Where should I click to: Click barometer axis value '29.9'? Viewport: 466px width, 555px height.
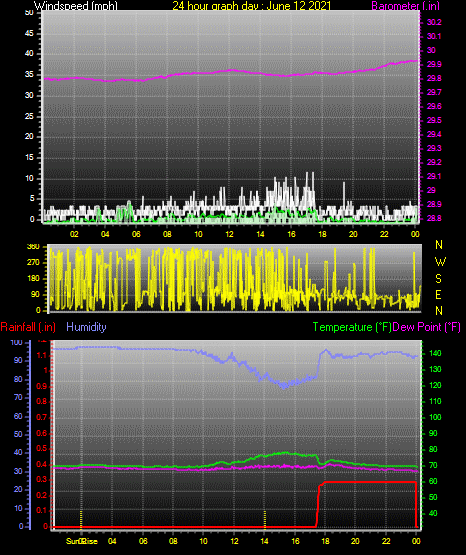click(x=434, y=64)
